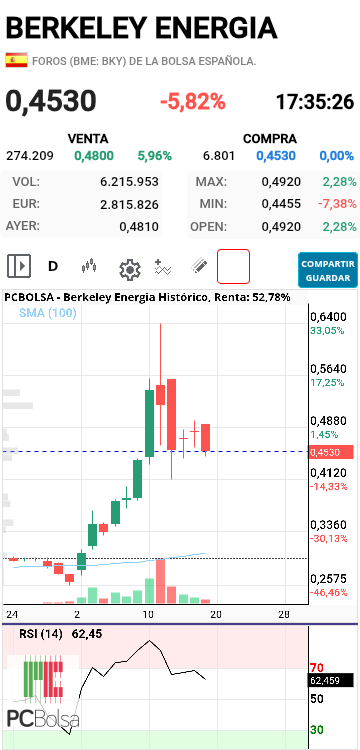360x750 pixels.
Task: Click the MIN value 0,4455
Action: pyautogui.click(x=281, y=204)
